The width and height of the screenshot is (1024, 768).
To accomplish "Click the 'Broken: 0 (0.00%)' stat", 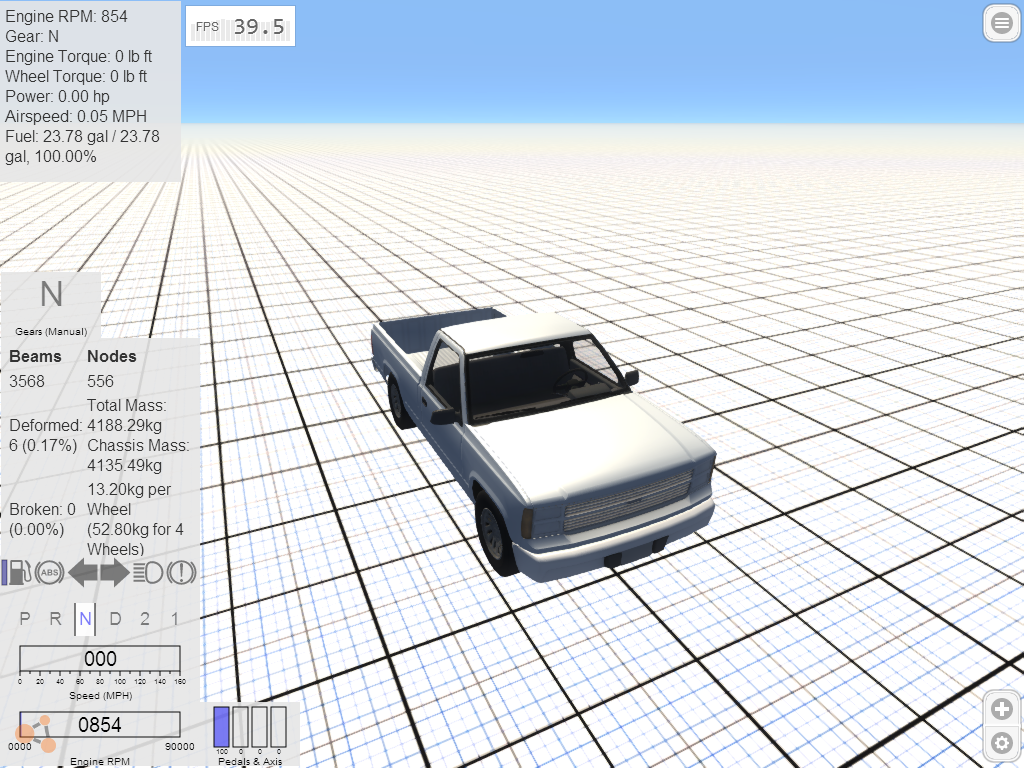I will click(42, 519).
